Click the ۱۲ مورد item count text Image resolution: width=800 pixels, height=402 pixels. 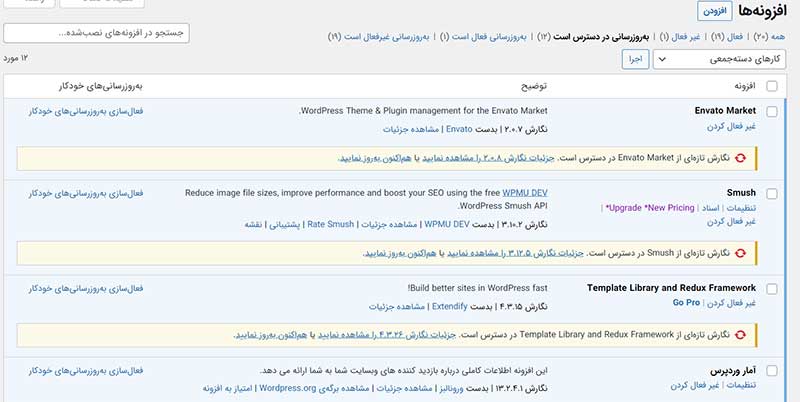16,58
